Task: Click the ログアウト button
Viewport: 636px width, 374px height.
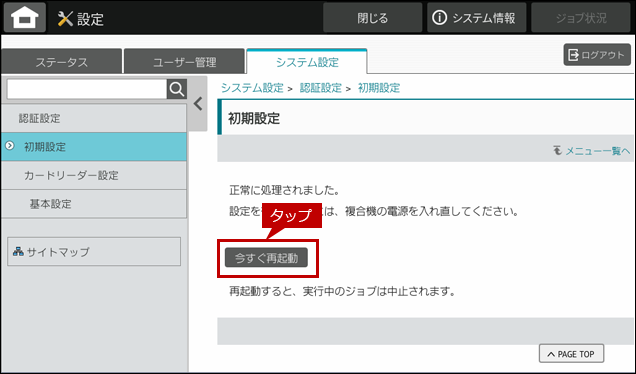Action: 597,55
